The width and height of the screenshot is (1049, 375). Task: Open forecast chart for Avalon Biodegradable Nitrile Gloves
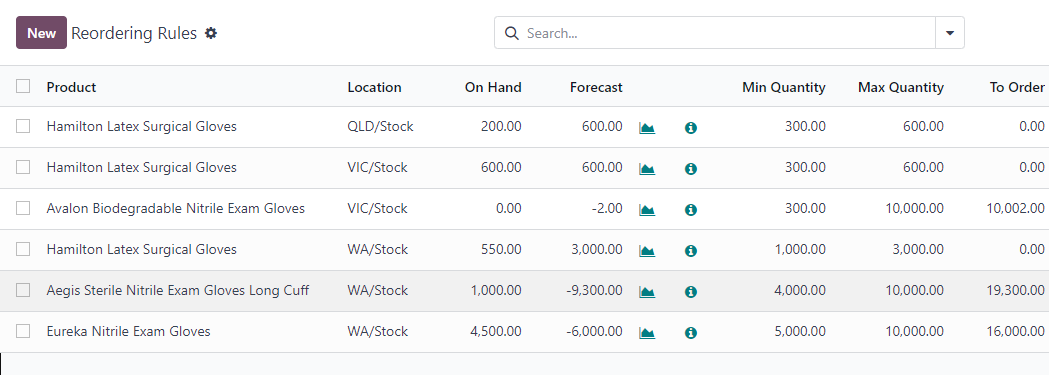coord(647,209)
